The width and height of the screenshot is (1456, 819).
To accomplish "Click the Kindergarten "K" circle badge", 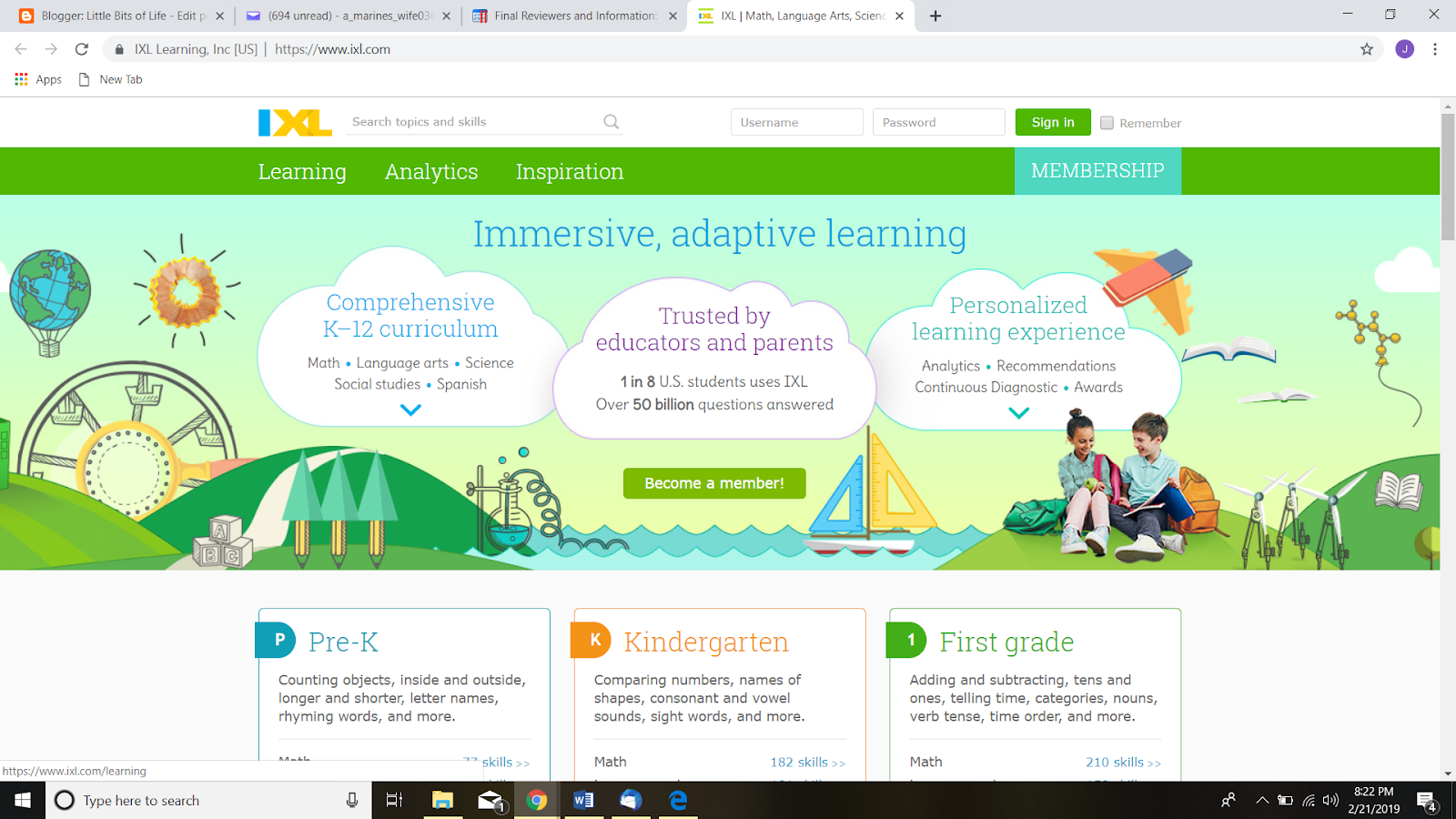I will point(593,640).
